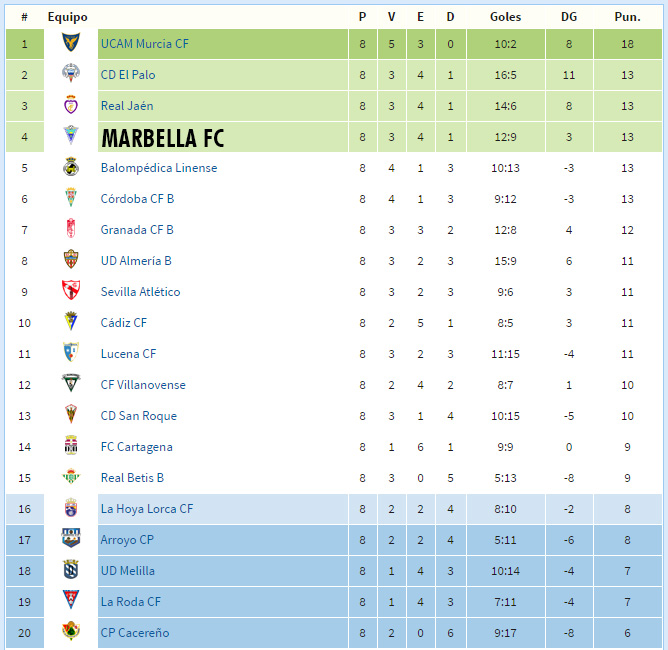Click the MARBELLA FC highlighted team name
Viewport: 668px width, 650px height.
tap(163, 138)
